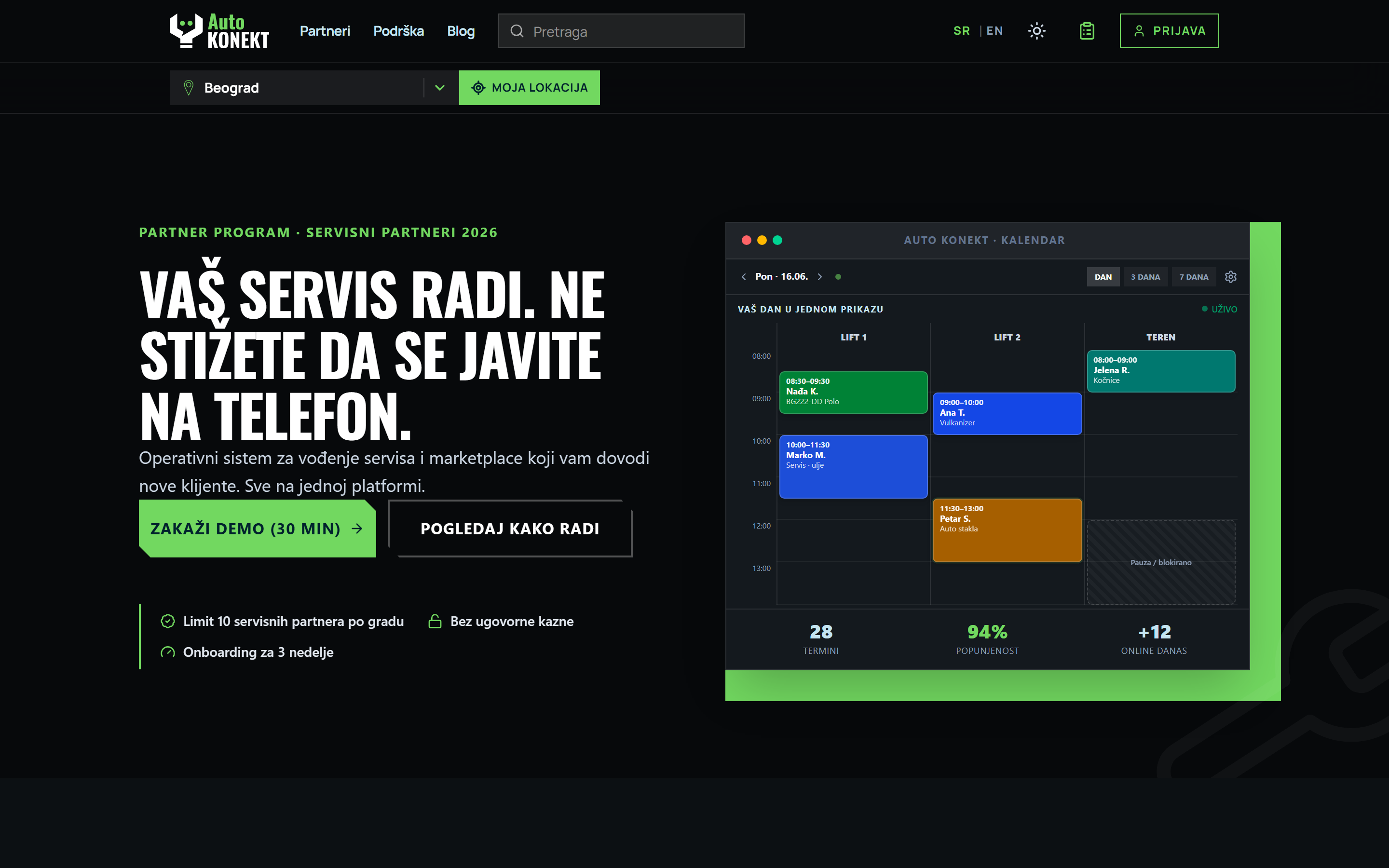Go to previous day in calendar
Screen dimensions: 1389x868
744,277
